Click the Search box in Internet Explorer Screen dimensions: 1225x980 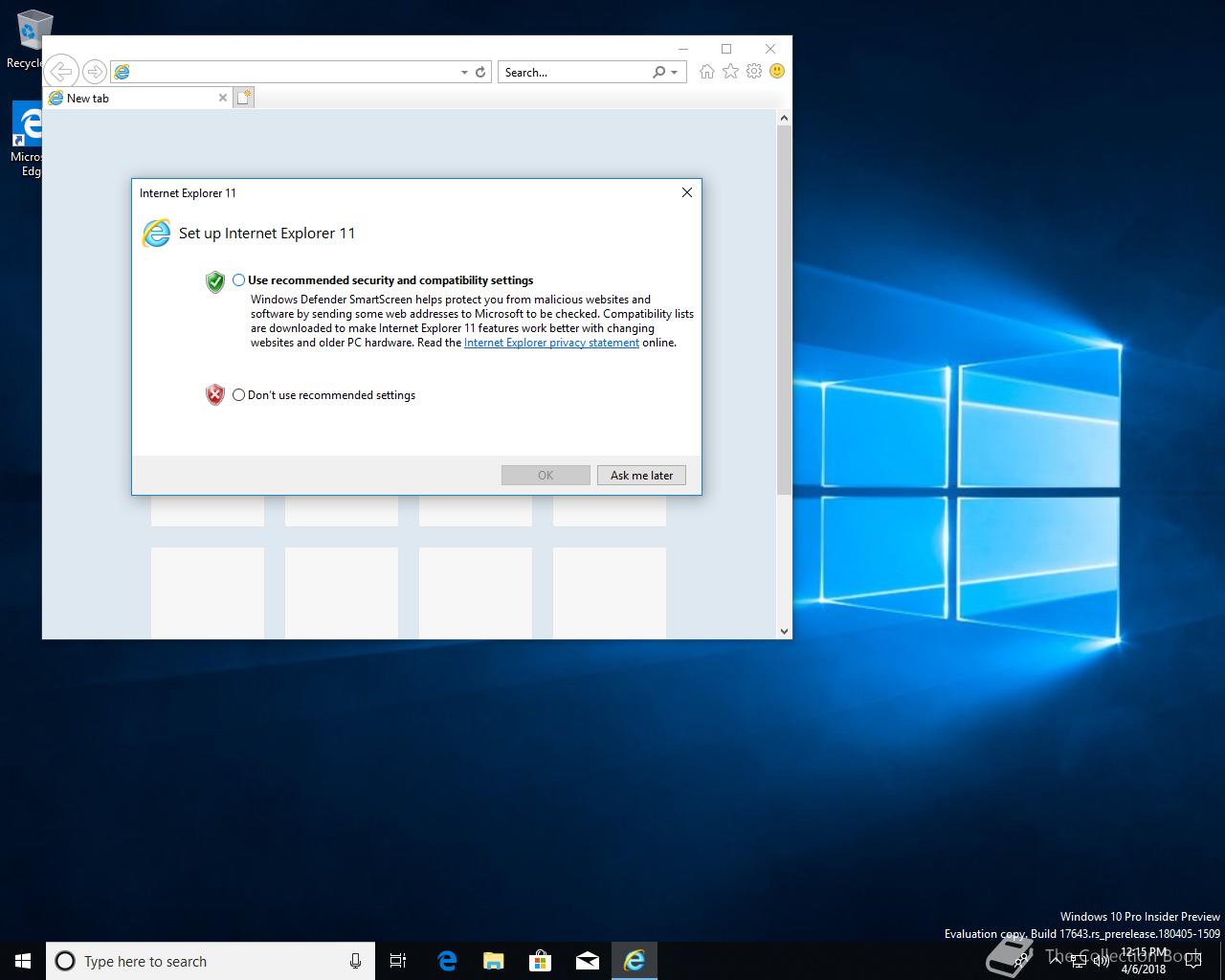coord(574,72)
